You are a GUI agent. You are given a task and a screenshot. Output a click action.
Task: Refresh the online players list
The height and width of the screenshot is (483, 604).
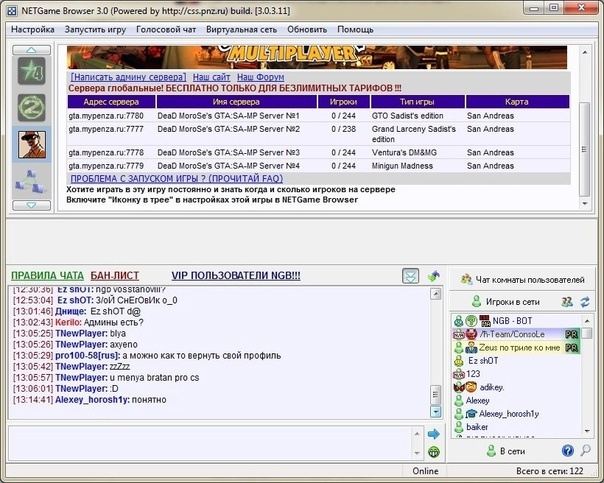(585, 302)
